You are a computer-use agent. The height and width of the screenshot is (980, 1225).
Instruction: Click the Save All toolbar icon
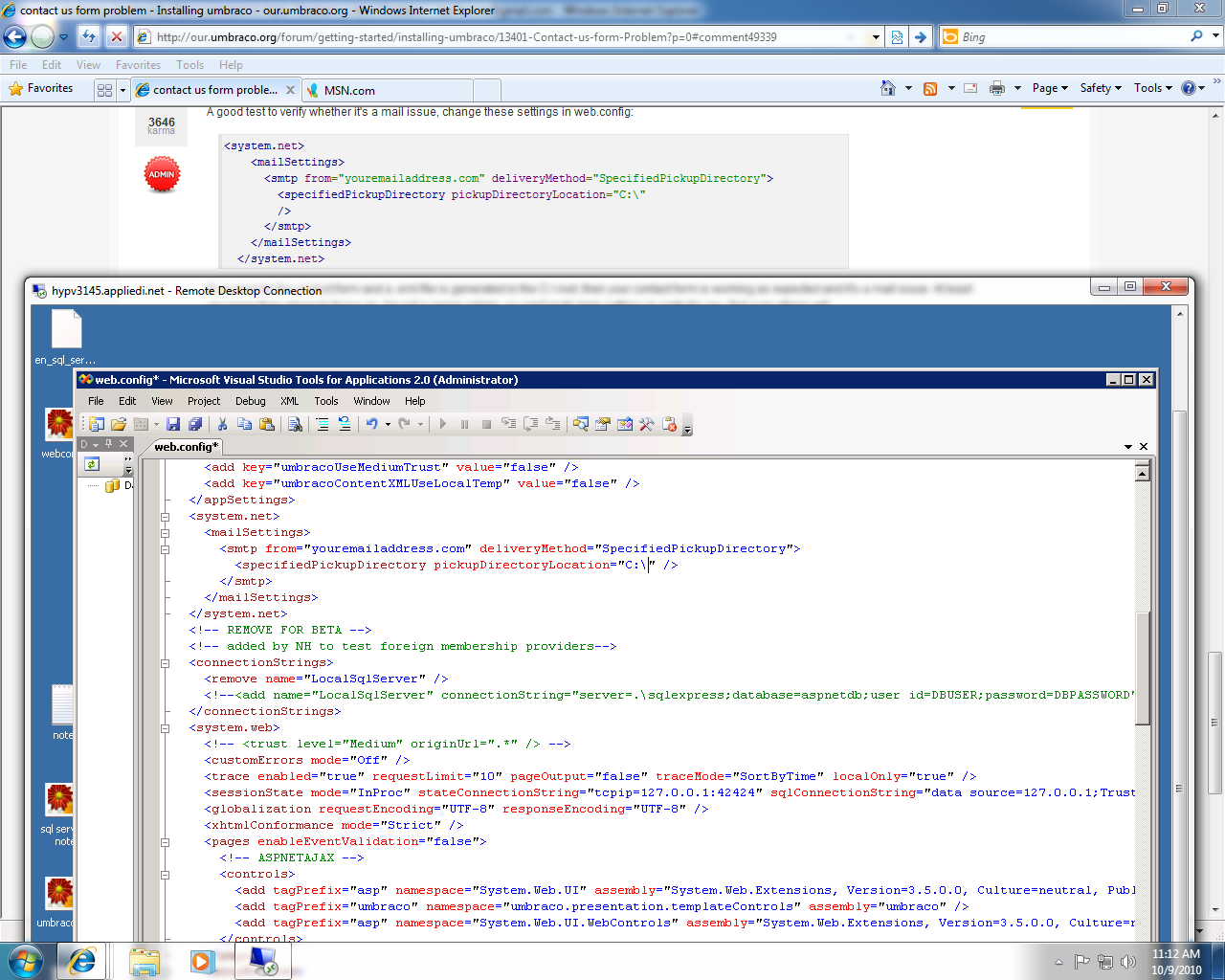click(195, 424)
